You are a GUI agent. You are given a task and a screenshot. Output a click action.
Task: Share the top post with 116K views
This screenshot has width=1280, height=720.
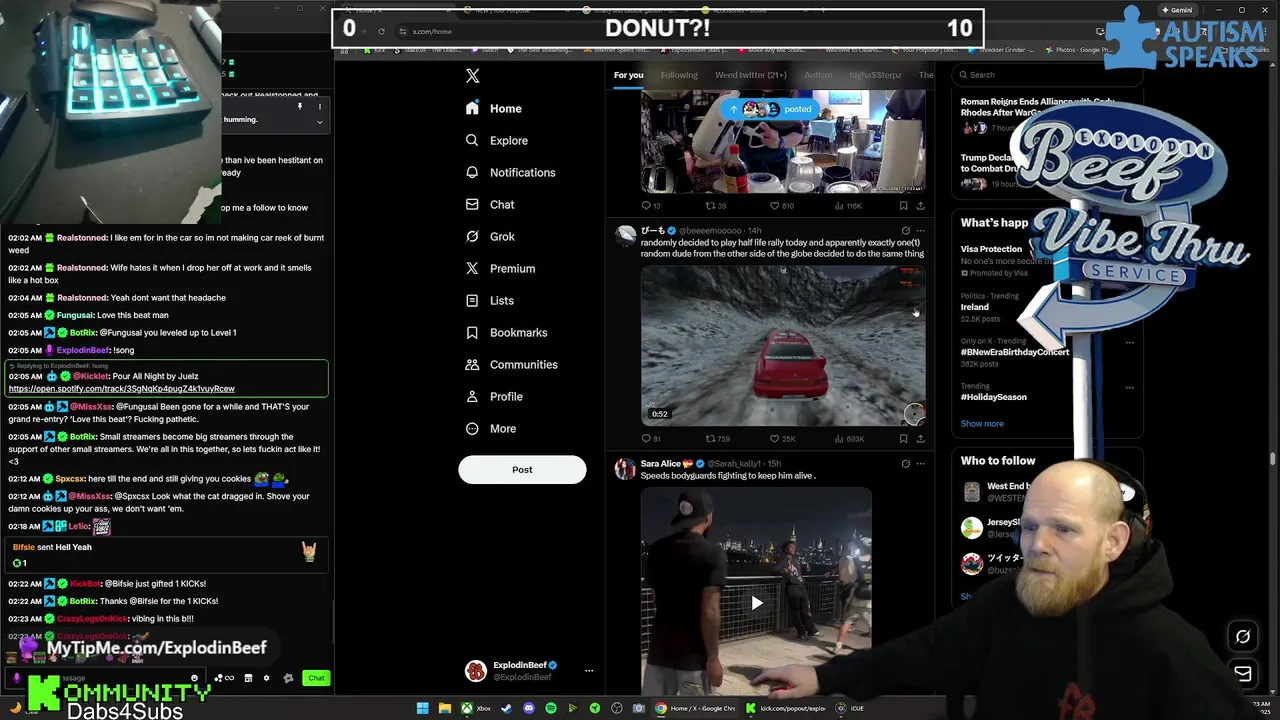[x=920, y=206]
